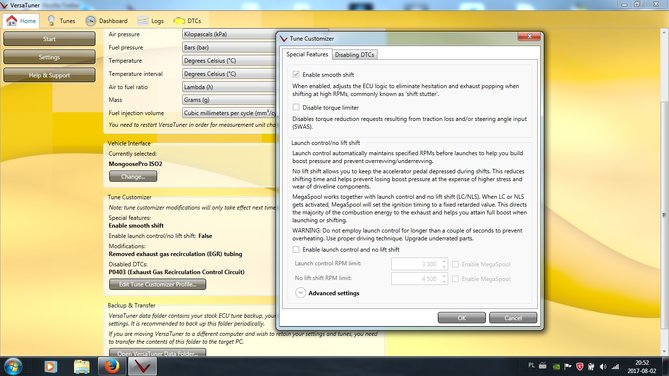Viewport: 669px width, 376px height.
Task: Click the Home house icon
Action: point(12,20)
